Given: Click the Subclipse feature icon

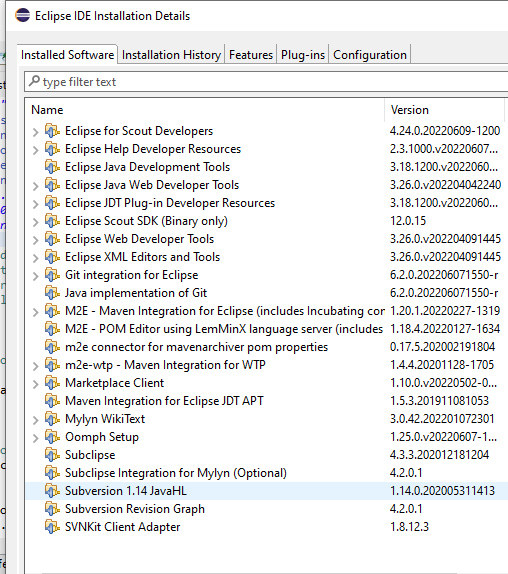Looking at the screenshot, I should pyautogui.click(x=52, y=455).
